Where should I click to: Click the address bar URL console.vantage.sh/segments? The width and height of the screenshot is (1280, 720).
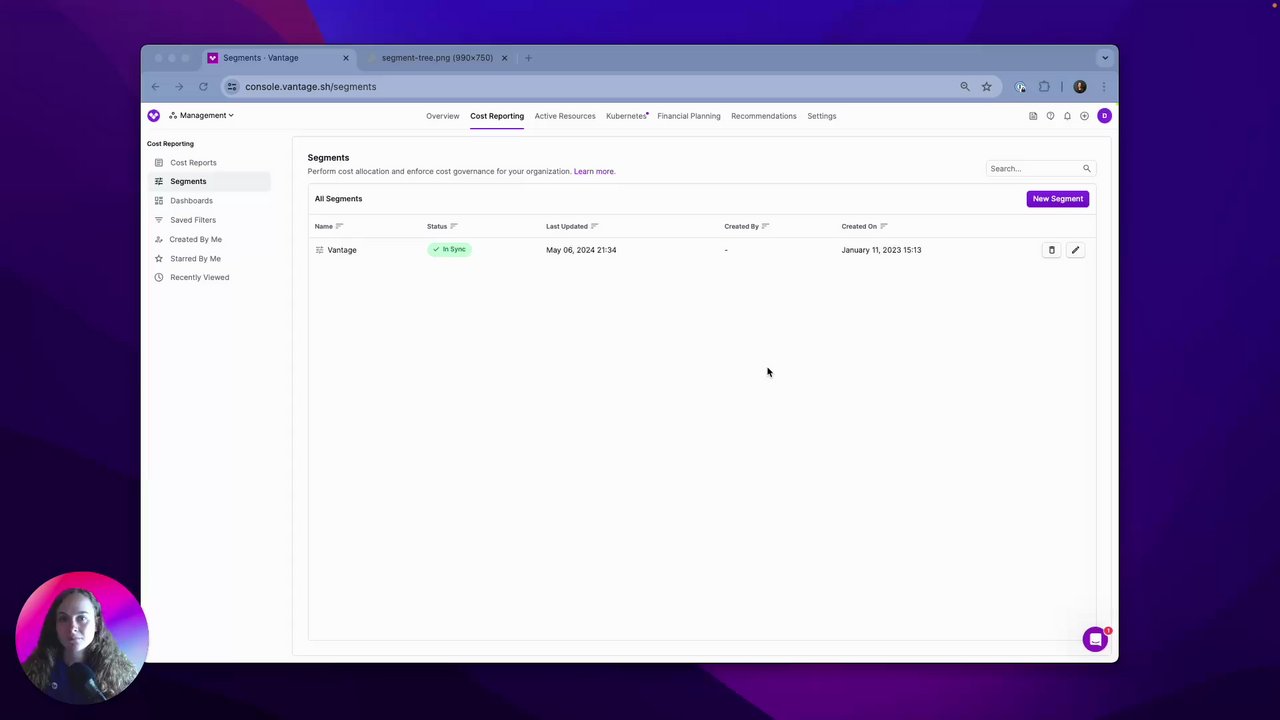coord(311,87)
